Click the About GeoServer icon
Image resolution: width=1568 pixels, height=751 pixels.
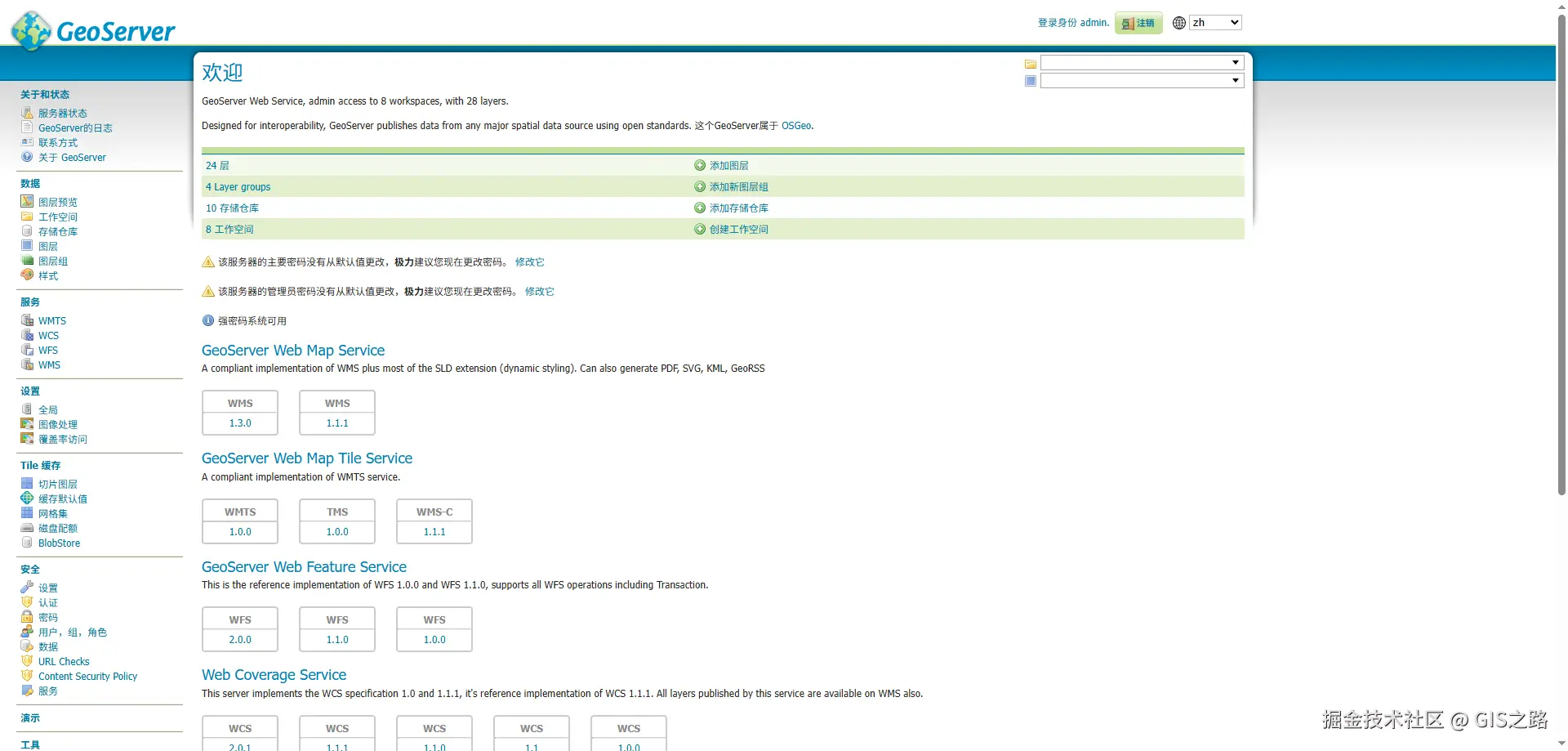27,157
